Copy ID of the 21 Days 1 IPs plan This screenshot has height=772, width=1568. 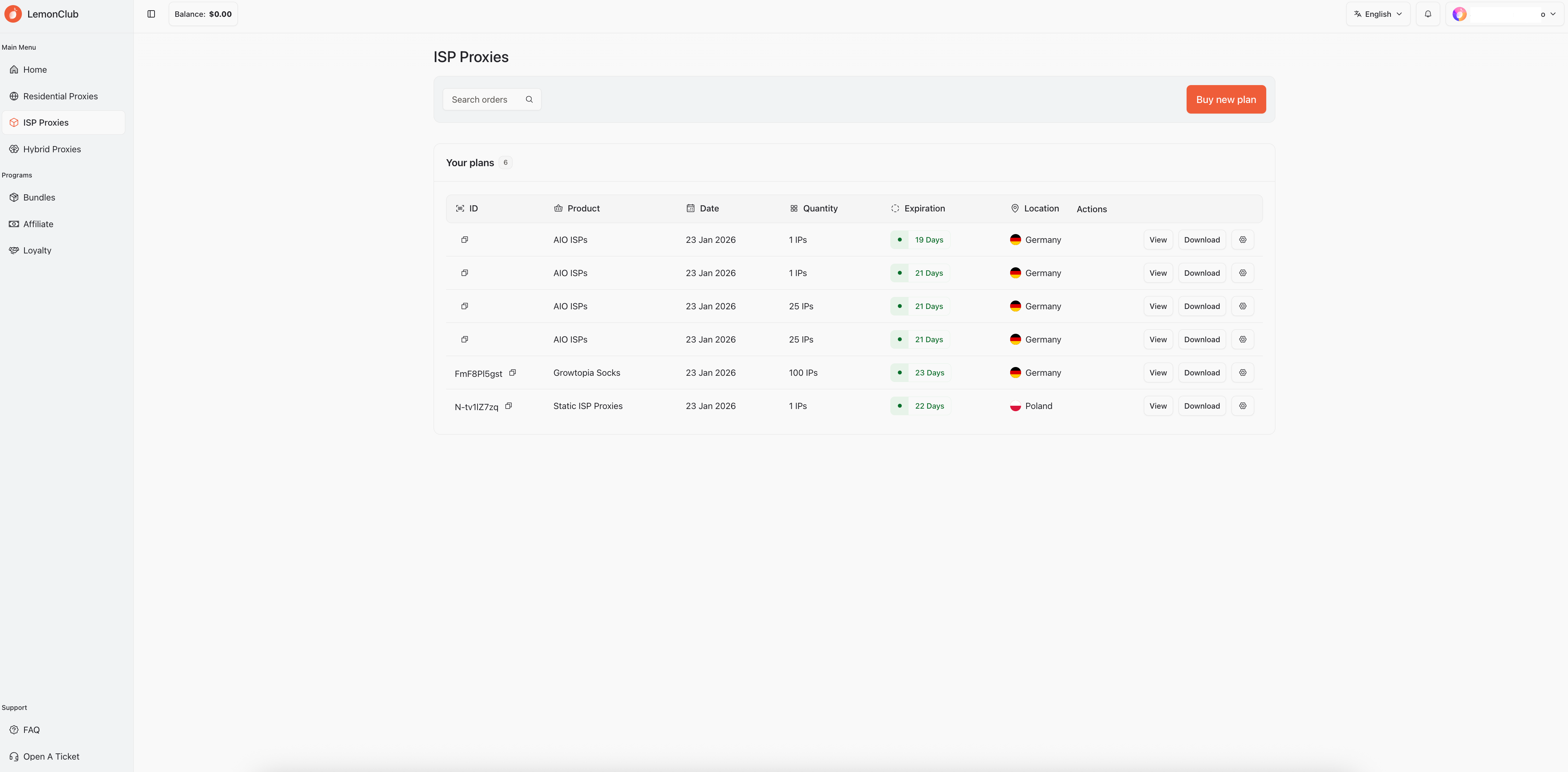[464, 273]
